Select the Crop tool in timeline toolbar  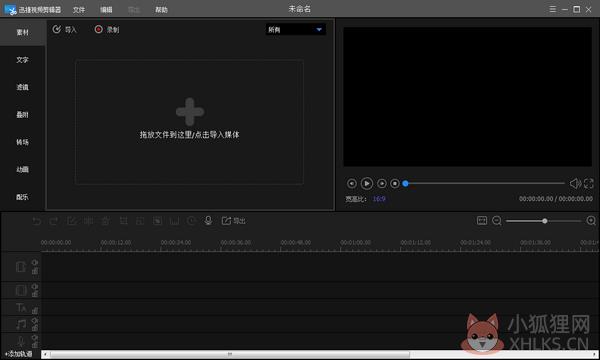[124, 221]
